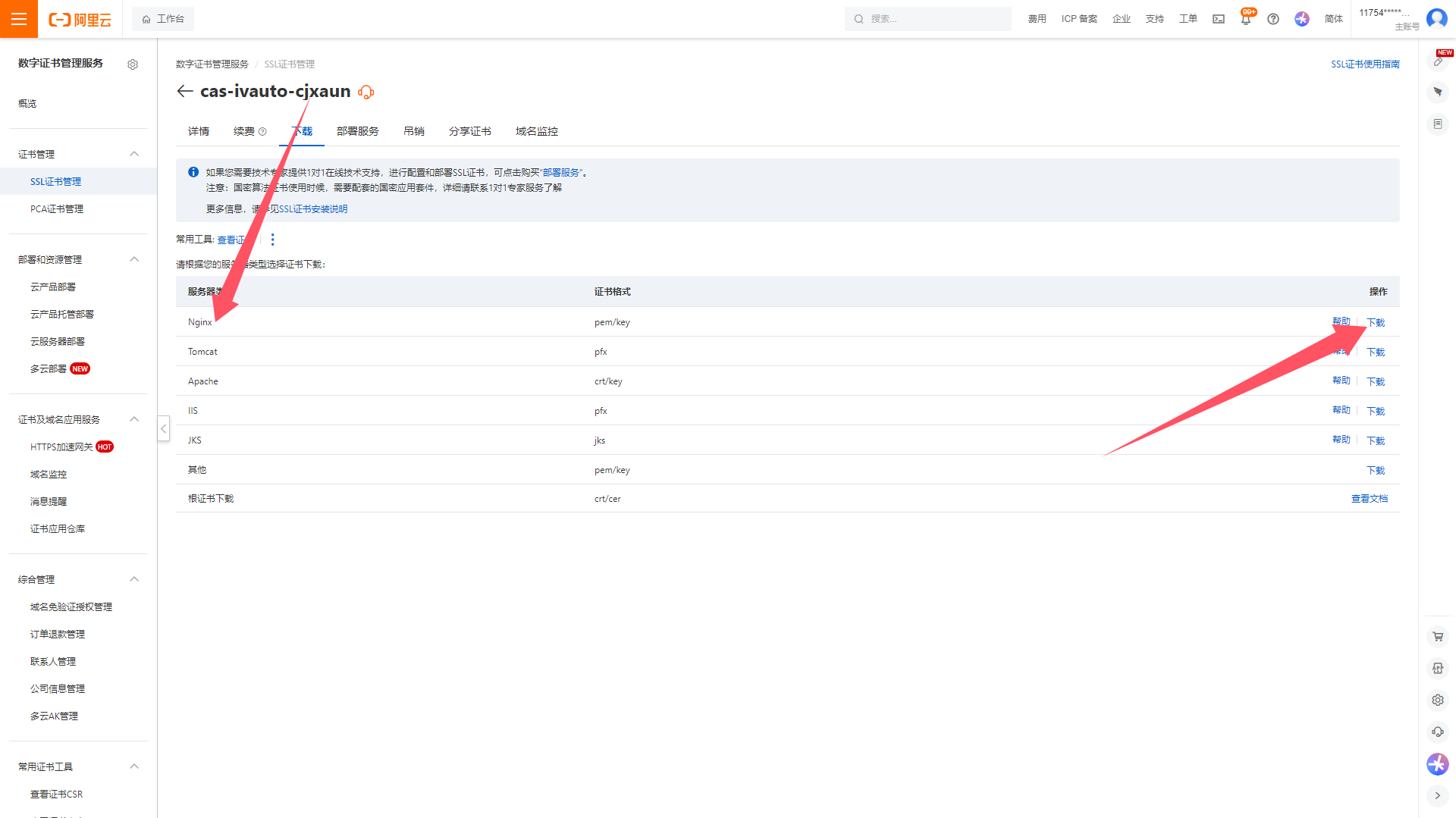Click the help question mark icon
This screenshot has width=1456, height=818.
tap(1273, 19)
